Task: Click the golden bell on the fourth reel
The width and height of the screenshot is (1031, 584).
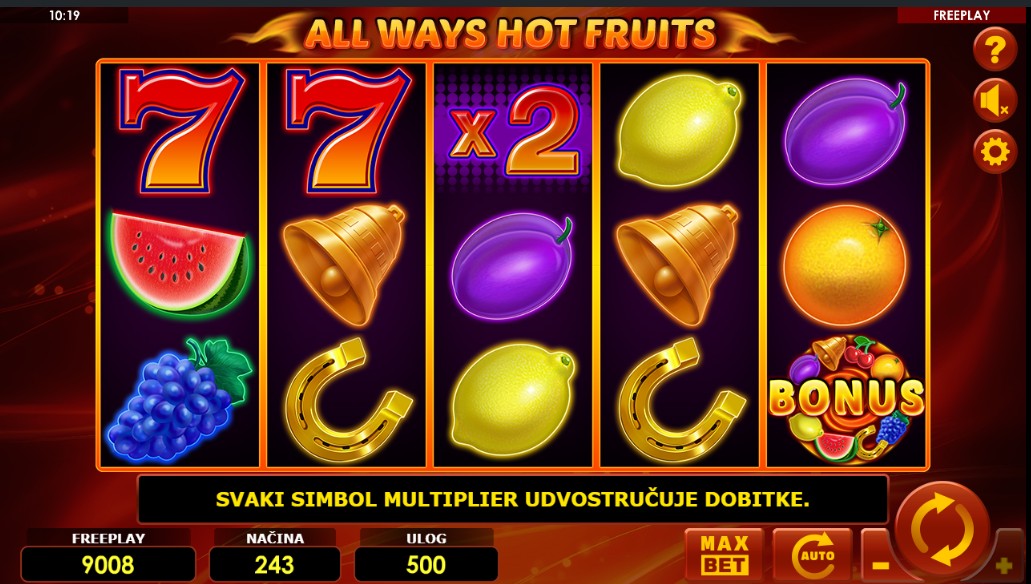Action: (x=679, y=264)
